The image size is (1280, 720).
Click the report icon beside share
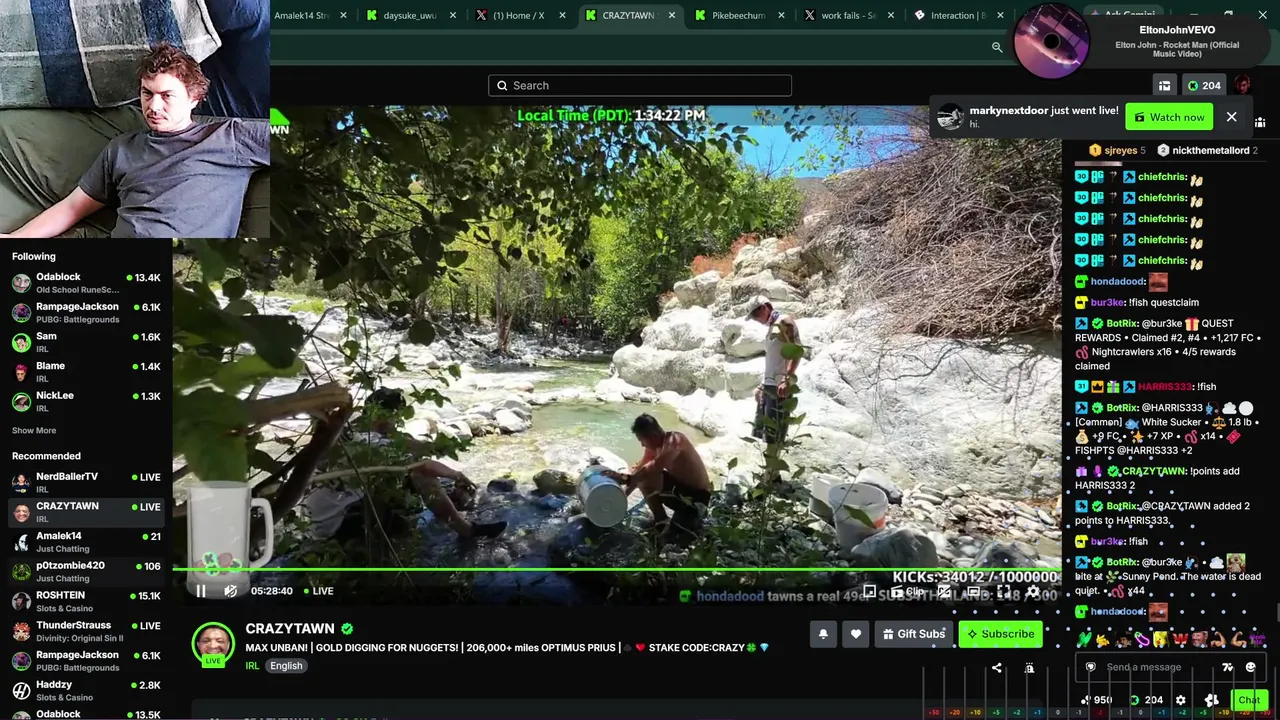click(x=1029, y=668)
